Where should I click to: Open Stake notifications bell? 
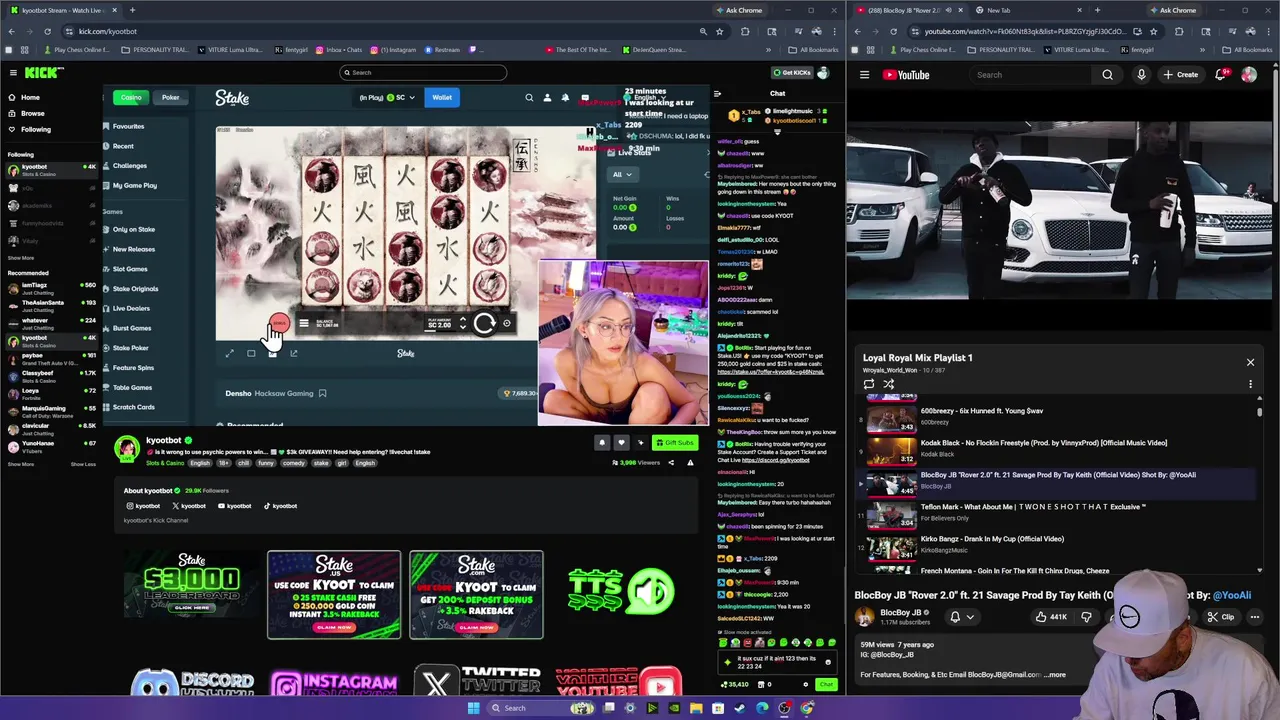pos(565,97)
